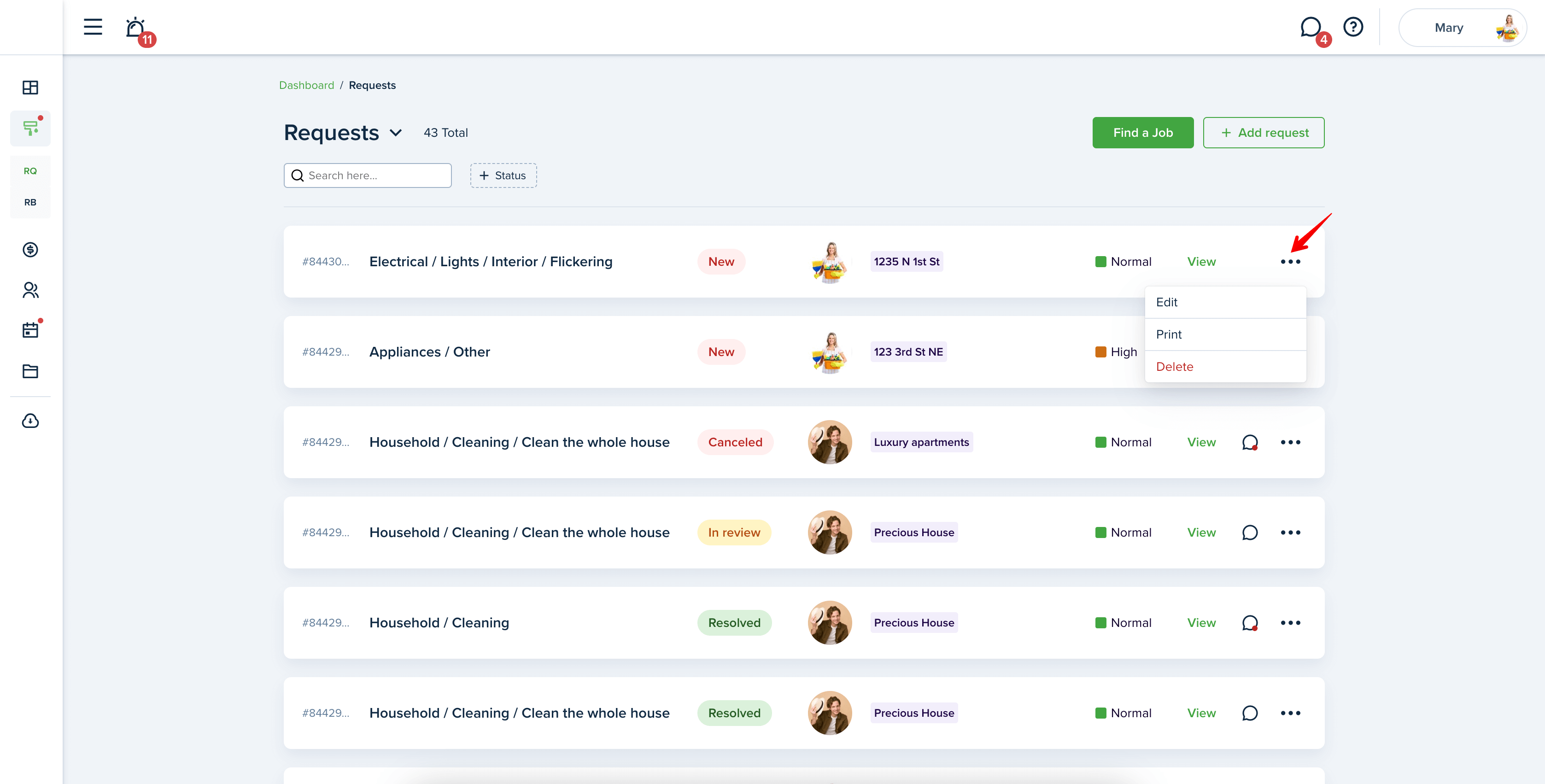The width and height of the screenshot is (1545, 784).
Task: Click the New badge on Appliances row
Action: click(721, 352)
